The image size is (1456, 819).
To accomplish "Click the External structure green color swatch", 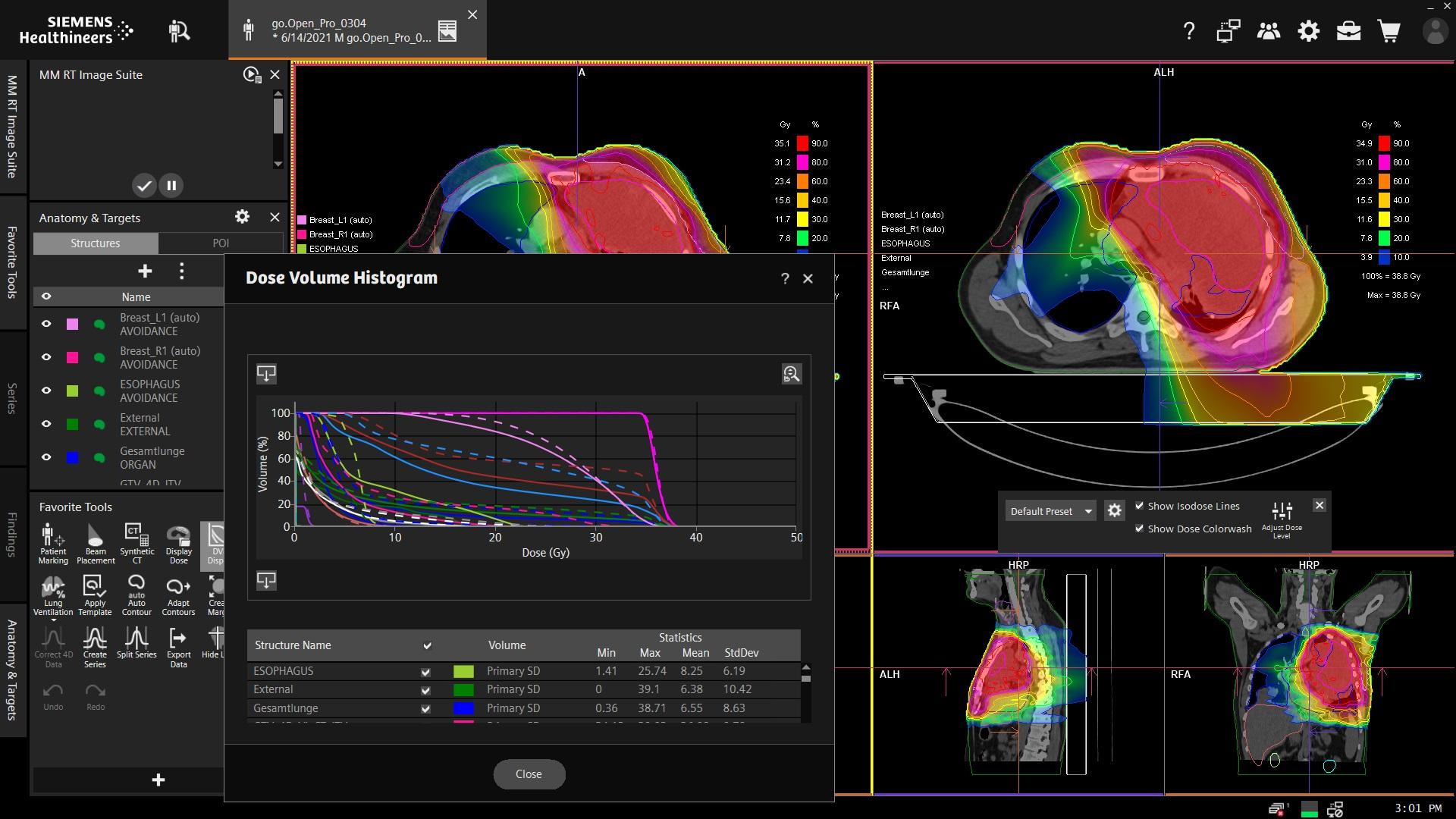I will click(72, 424).
